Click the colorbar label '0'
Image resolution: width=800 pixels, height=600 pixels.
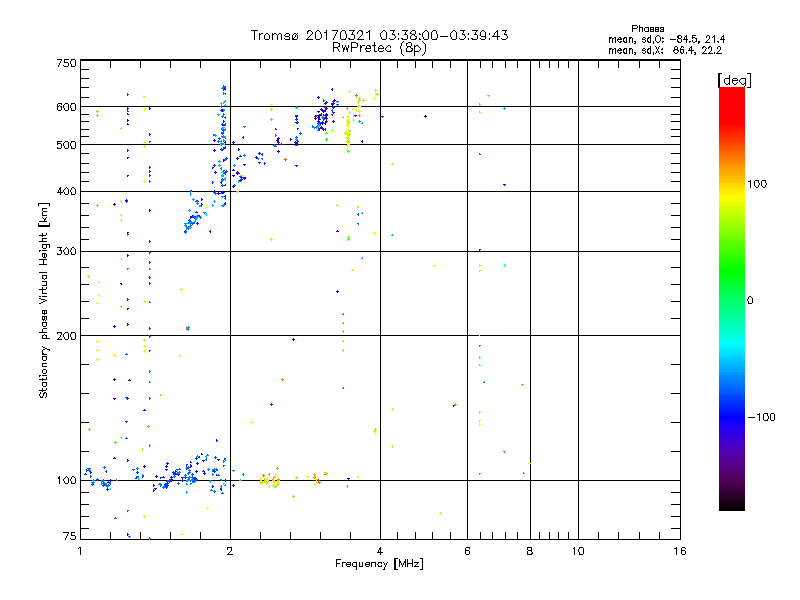pos(749,301)
